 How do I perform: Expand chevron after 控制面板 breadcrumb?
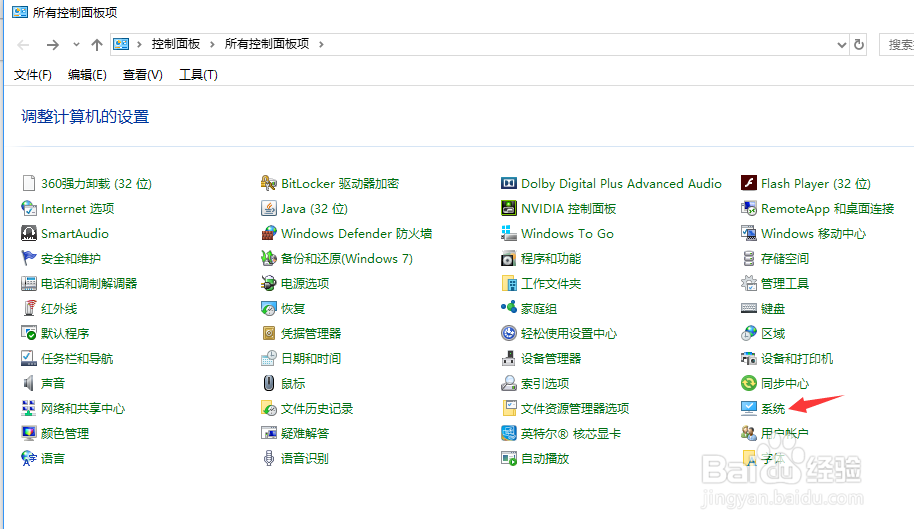pyautogui.click(x=212, y=44)
